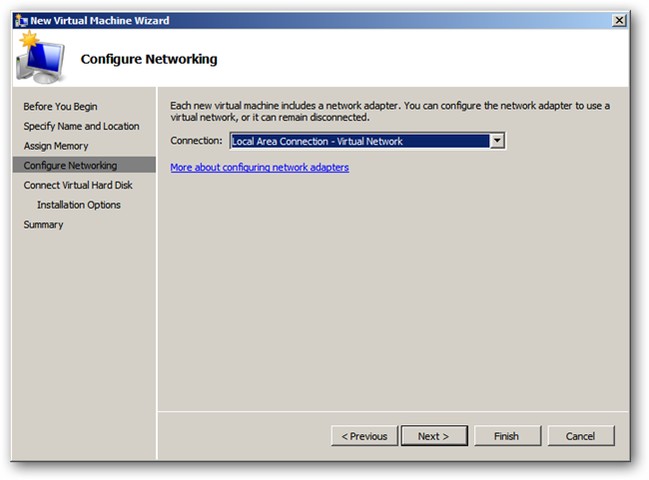Close the New Virtual Machine Wizard
The image size is (649, 480).
tap(619, 20)
